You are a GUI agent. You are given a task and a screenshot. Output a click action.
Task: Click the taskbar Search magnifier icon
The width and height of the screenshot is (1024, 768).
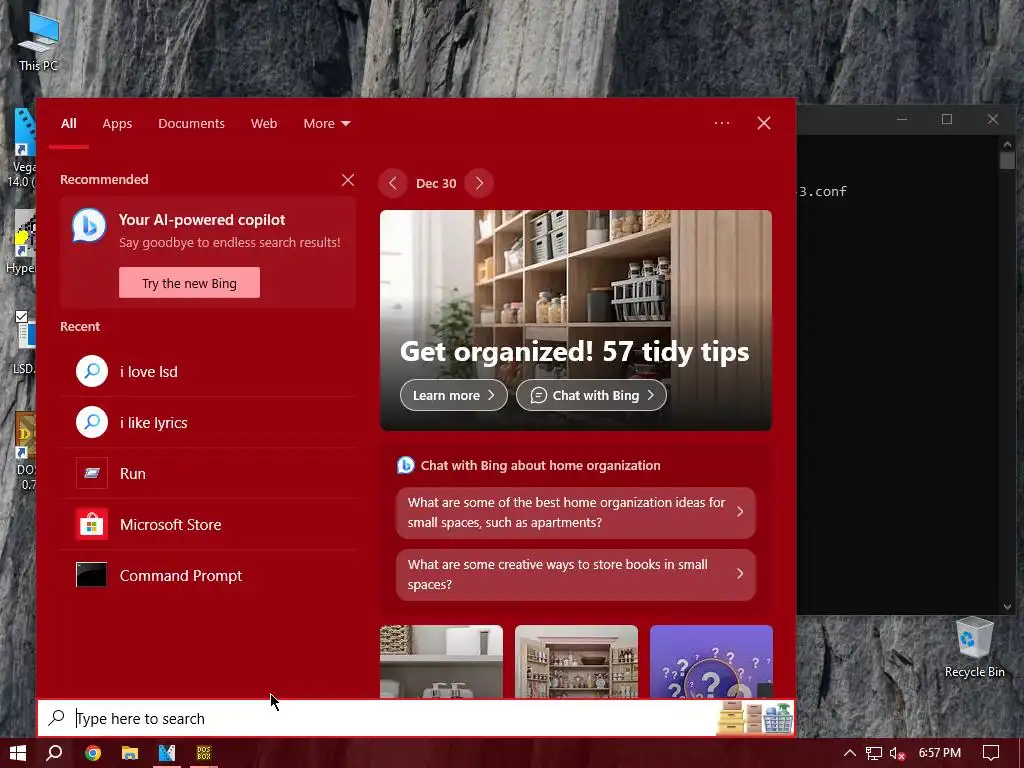pos(54,753)
